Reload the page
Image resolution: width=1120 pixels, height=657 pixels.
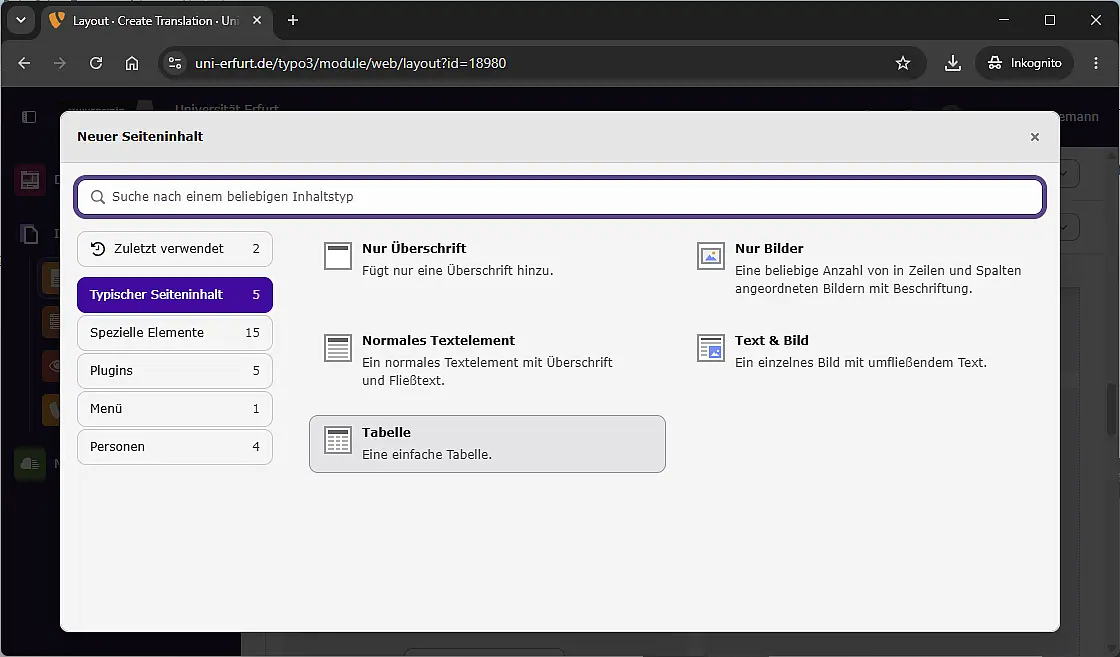tap(96, 63)
